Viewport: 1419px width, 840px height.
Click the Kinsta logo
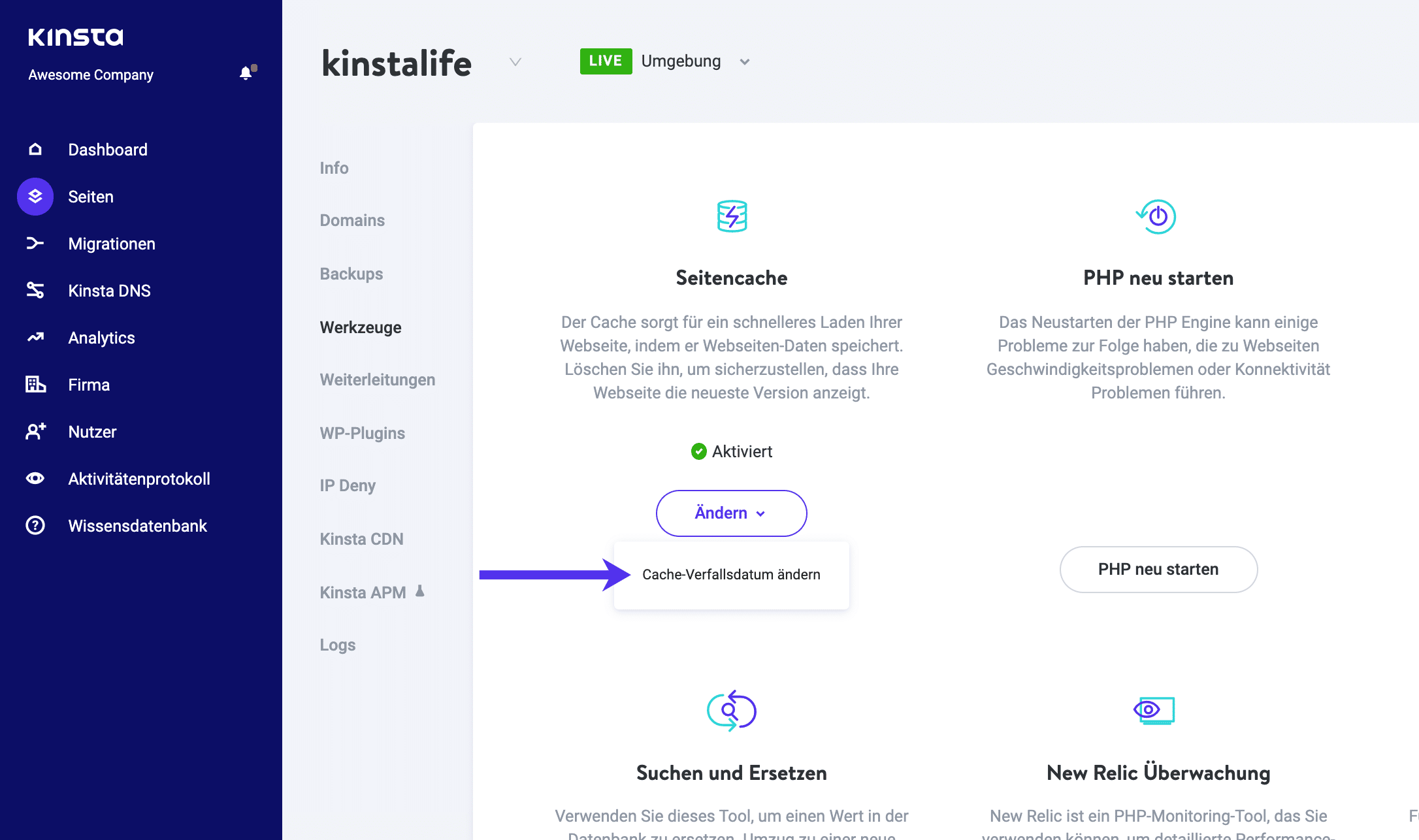coord(75,37)
